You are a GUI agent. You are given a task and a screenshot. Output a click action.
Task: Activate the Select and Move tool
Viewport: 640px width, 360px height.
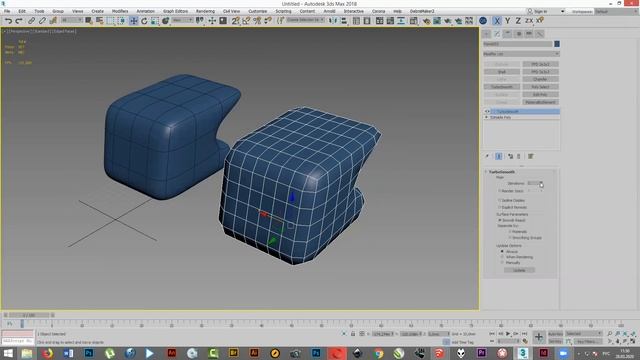133,21
